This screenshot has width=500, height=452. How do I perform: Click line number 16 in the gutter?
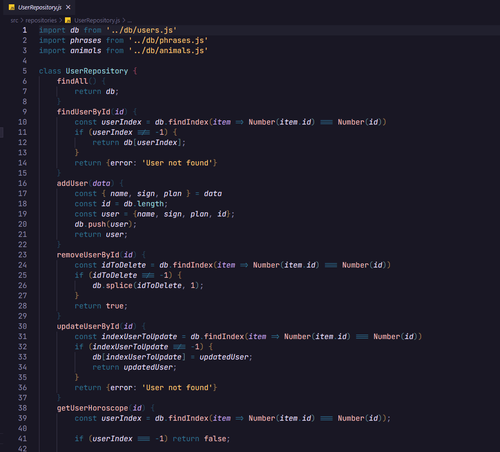[22, 183]
